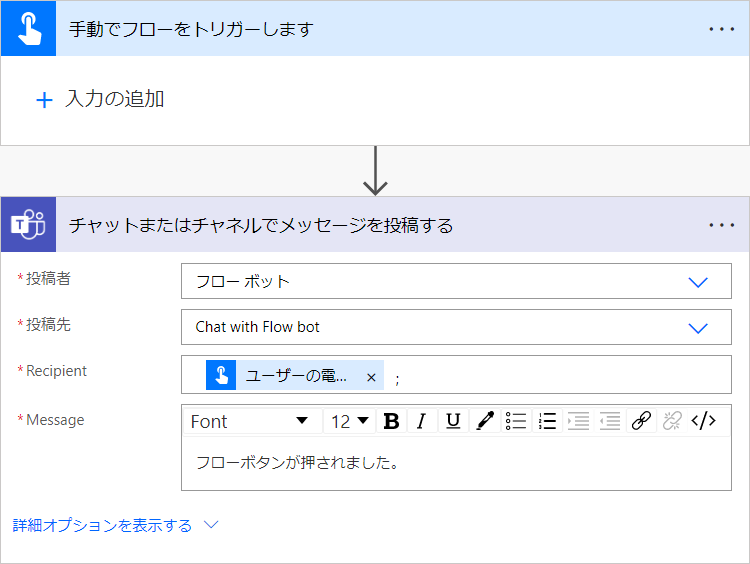Click the plus icon for 入力の追加
The height and width of the screenshot is (564, 750).
44,100
